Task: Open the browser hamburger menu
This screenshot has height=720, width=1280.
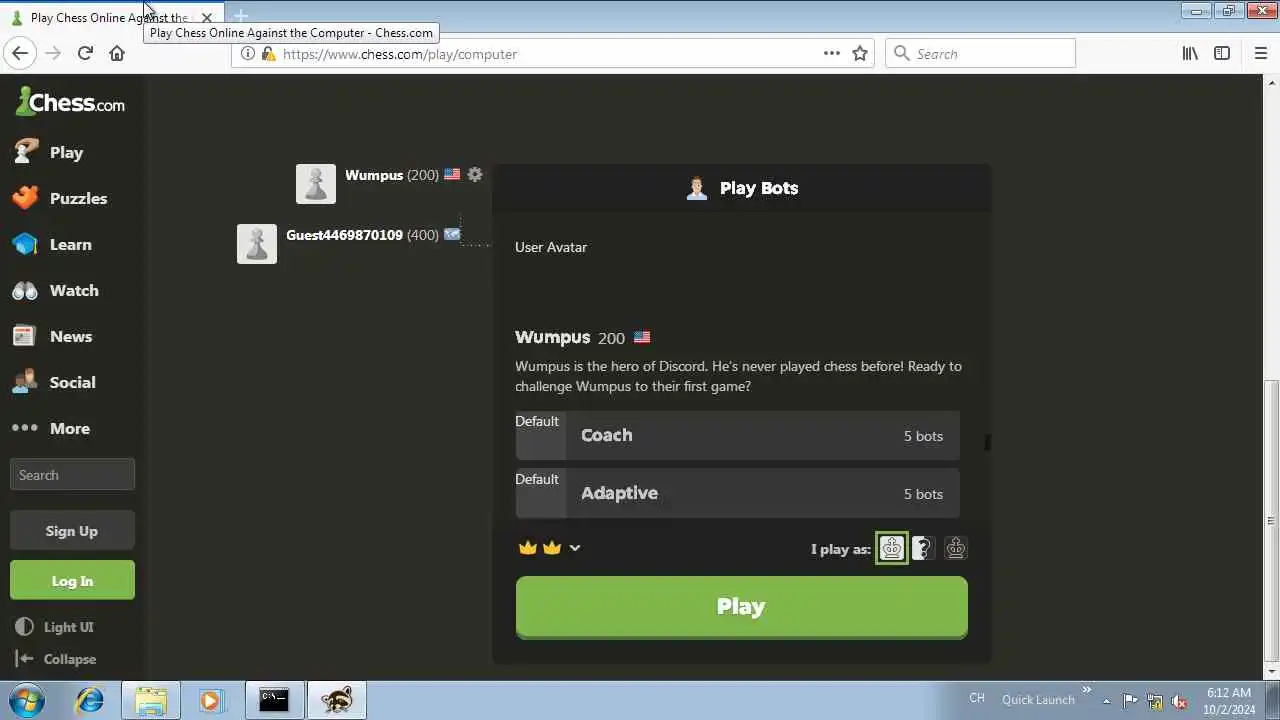Action: pos(1260,54)
